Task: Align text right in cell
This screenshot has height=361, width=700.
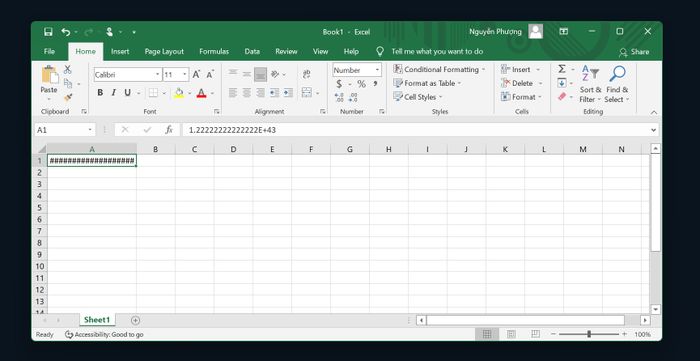Action: (260, 93)
